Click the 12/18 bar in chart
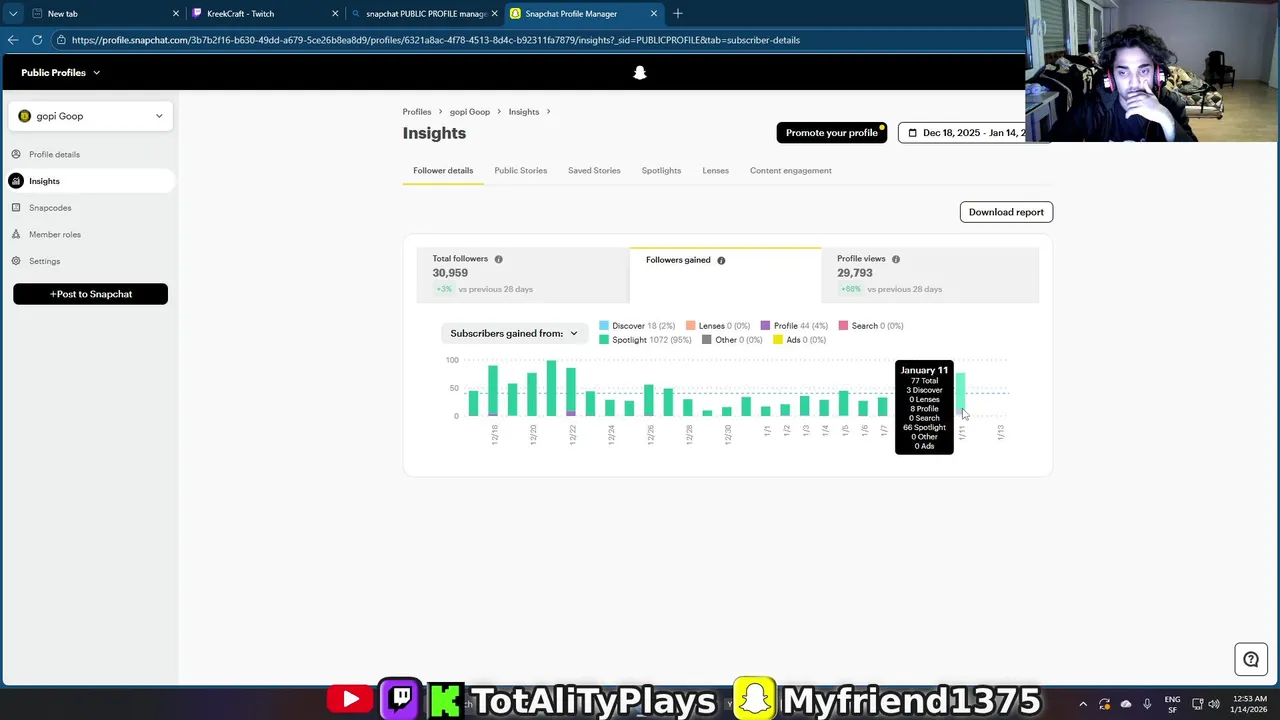The width and height of the screenshot is (1280, 720). [493, 391]
